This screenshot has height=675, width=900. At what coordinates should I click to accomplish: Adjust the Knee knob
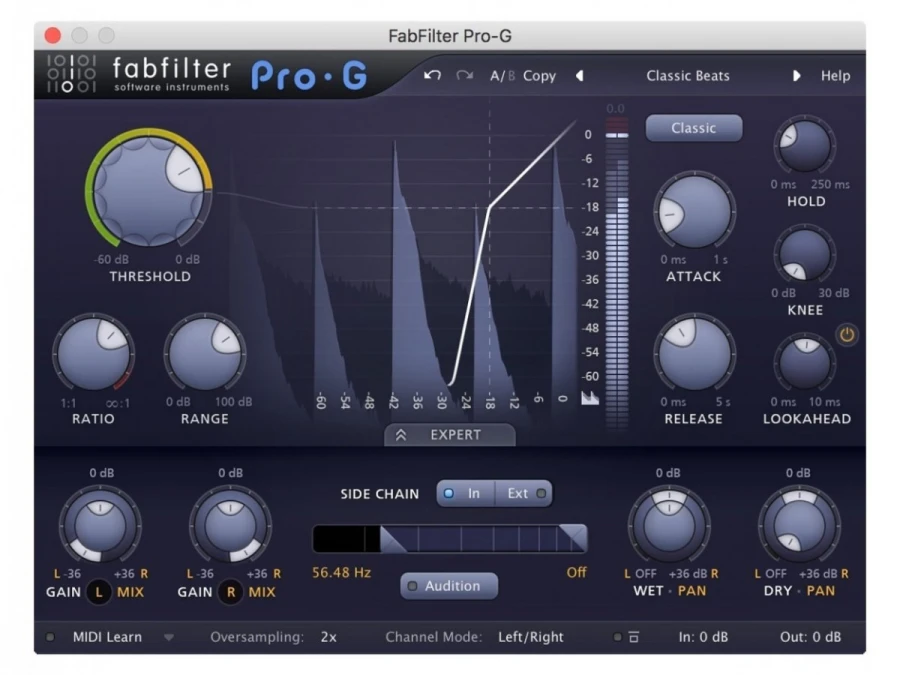pyautogui.click(x=805, y=254)
